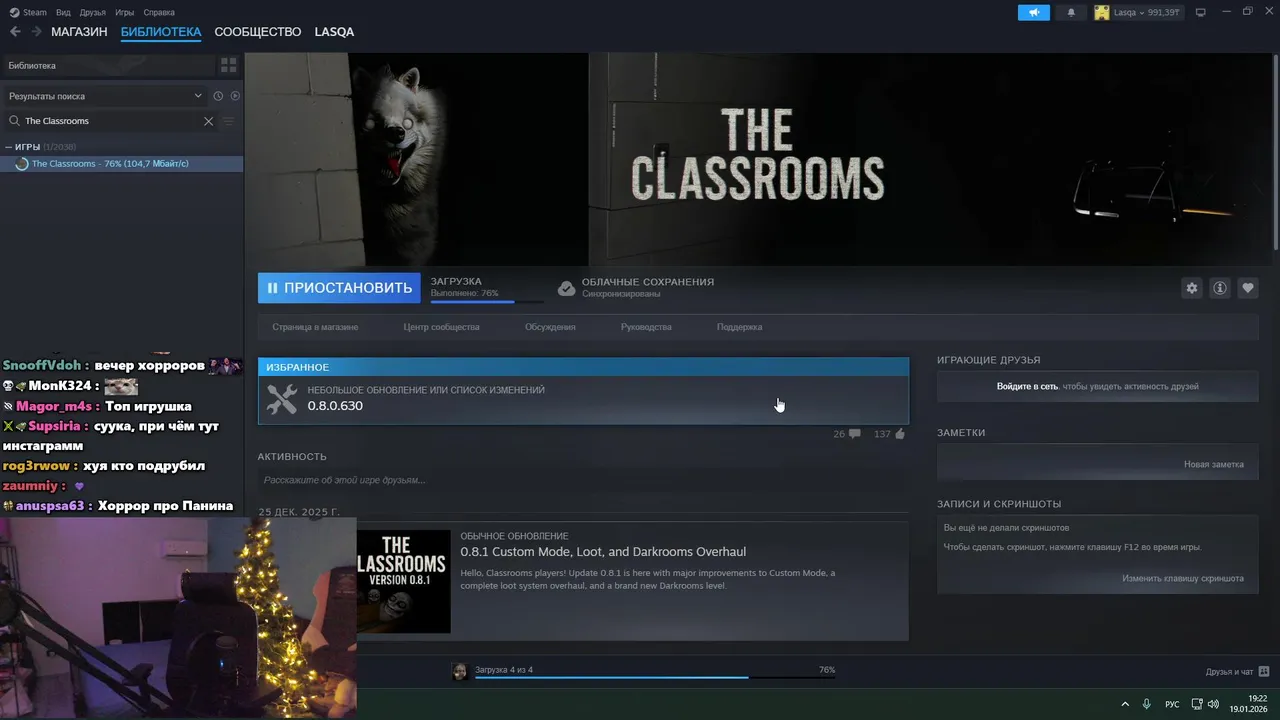Image resolution: width=1280 pixels, height=720 pixels.
Task: Click bottom download progress bar Загрузка 4 из 4
Action: (x=655, y=677)
